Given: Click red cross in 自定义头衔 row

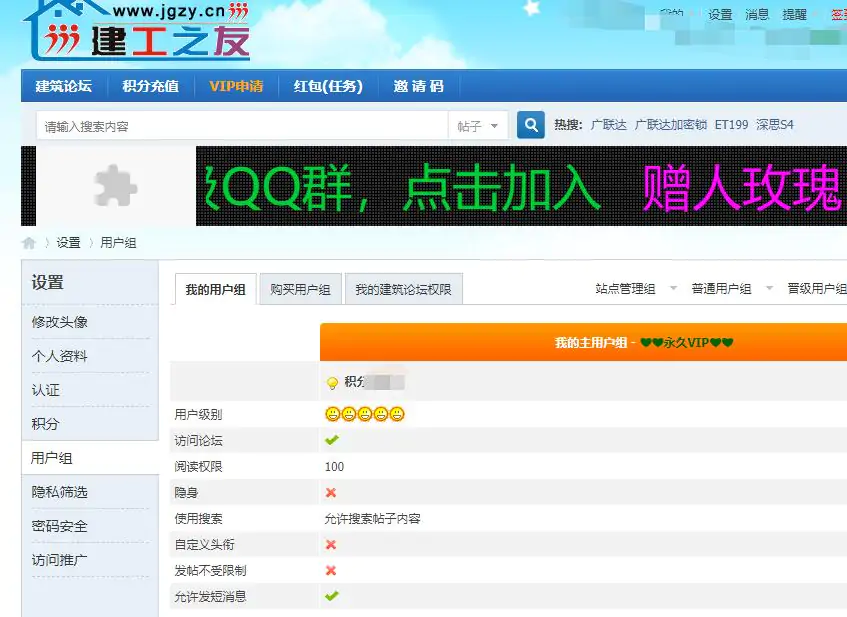Looking at the screenshot, I should click(x=331, y=545).
